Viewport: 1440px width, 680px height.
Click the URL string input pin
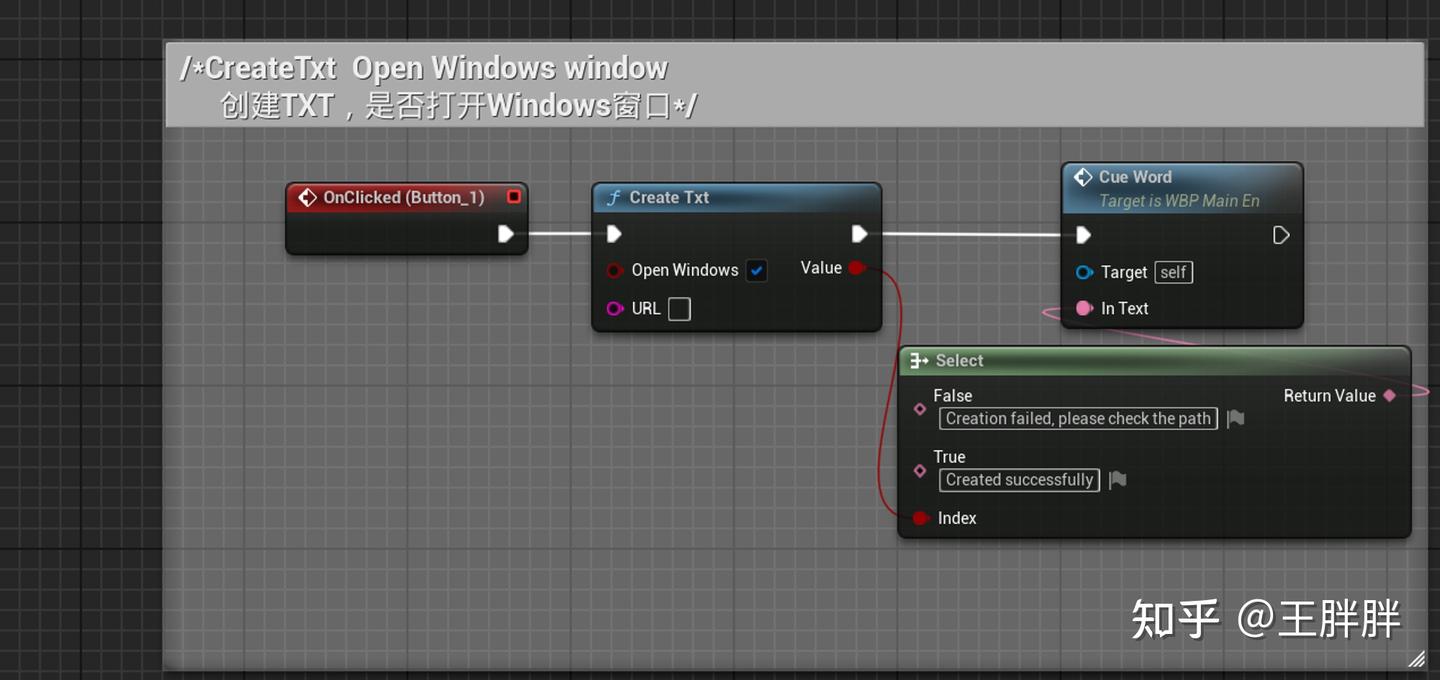615,309
